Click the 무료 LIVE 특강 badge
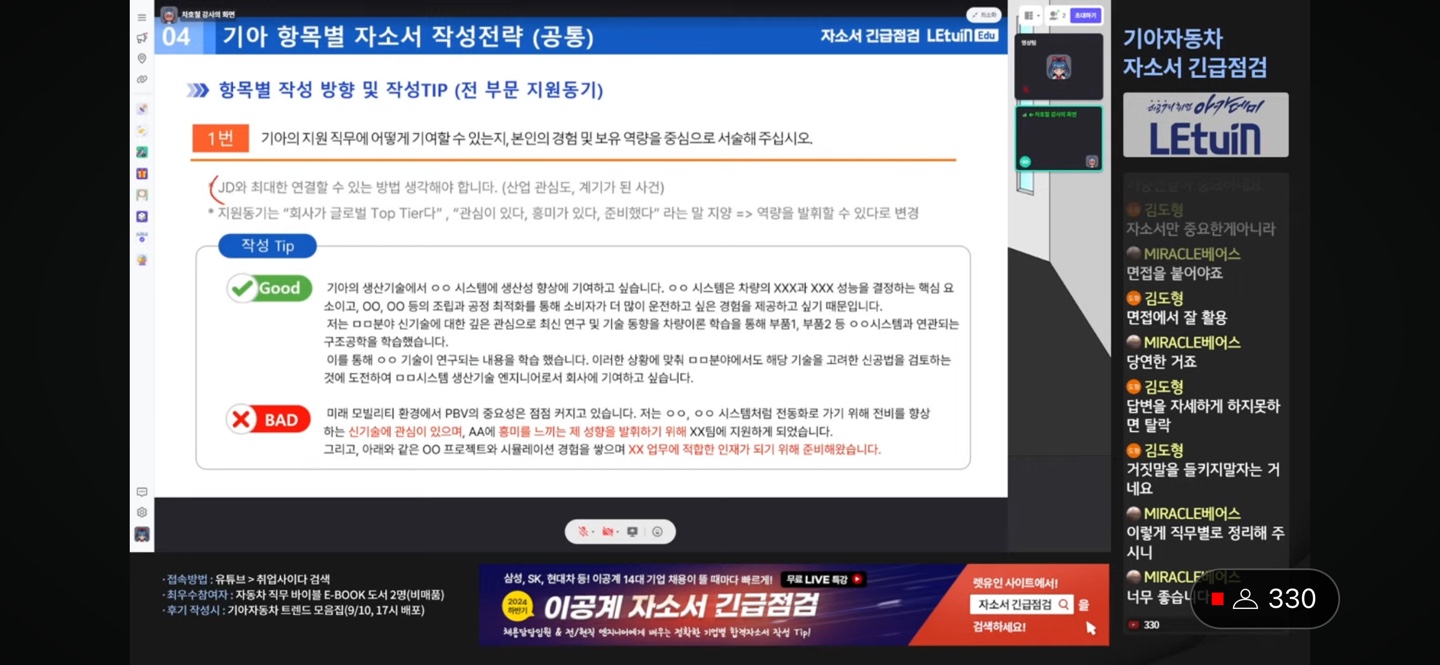Viewport: 1440px width, 665px height. tap(822, 579)
